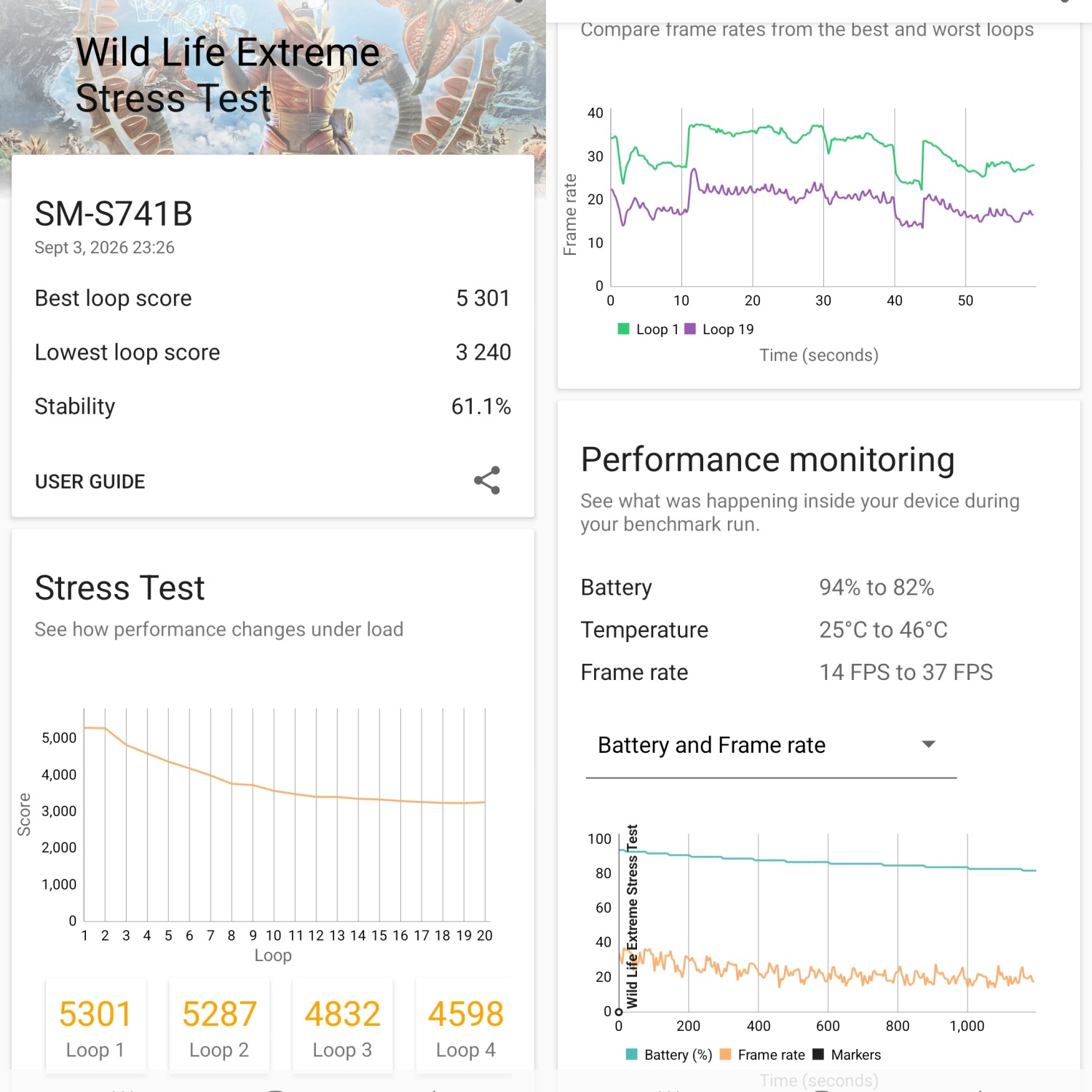Image resolution: width=1092 pixels, height=1092 pixels.
Task: Click the Temperature value 25°C to 46°C
Action: click(883, 630)
